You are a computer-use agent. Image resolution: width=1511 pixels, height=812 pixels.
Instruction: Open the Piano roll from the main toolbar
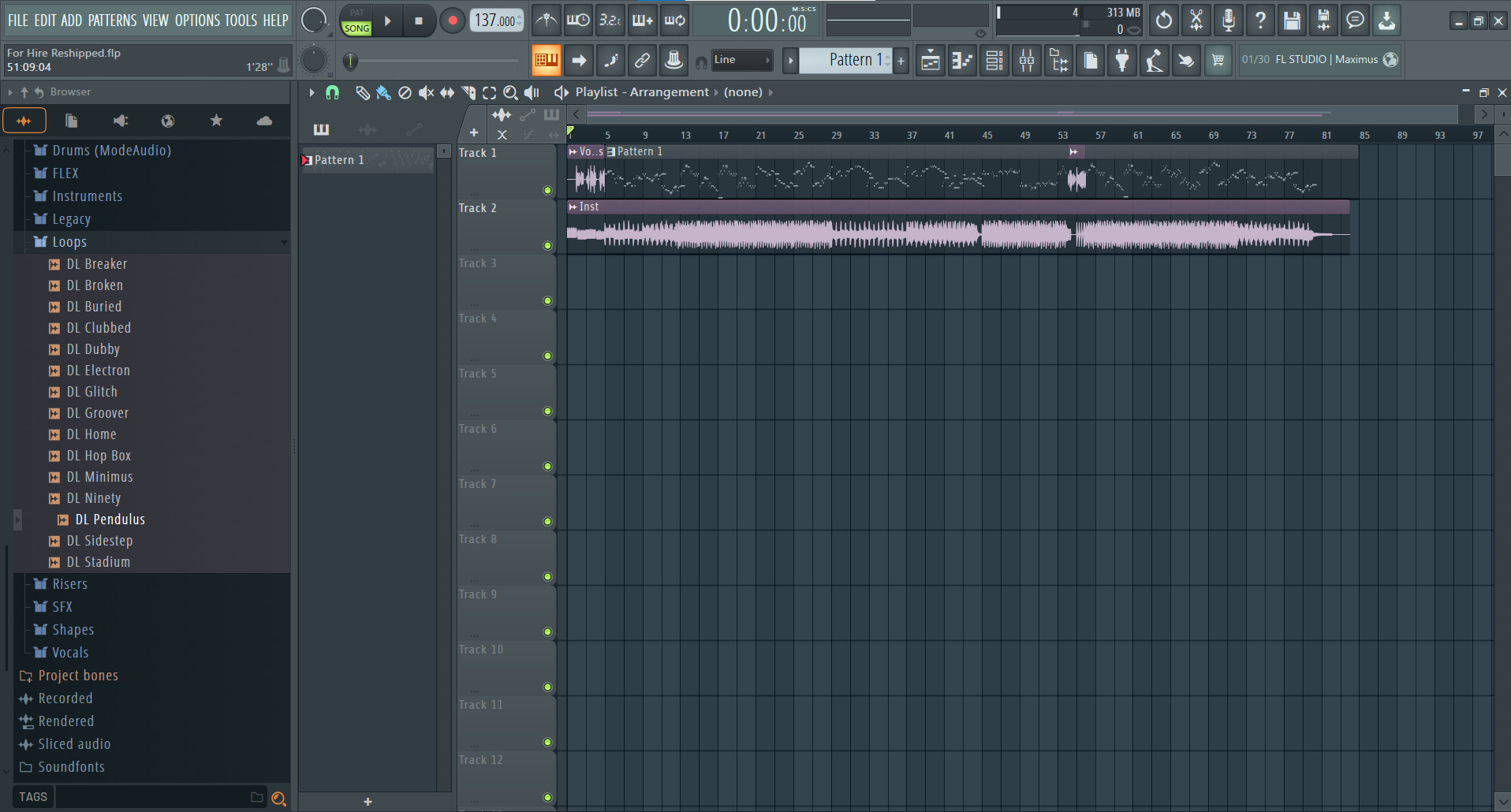(961, 60)
